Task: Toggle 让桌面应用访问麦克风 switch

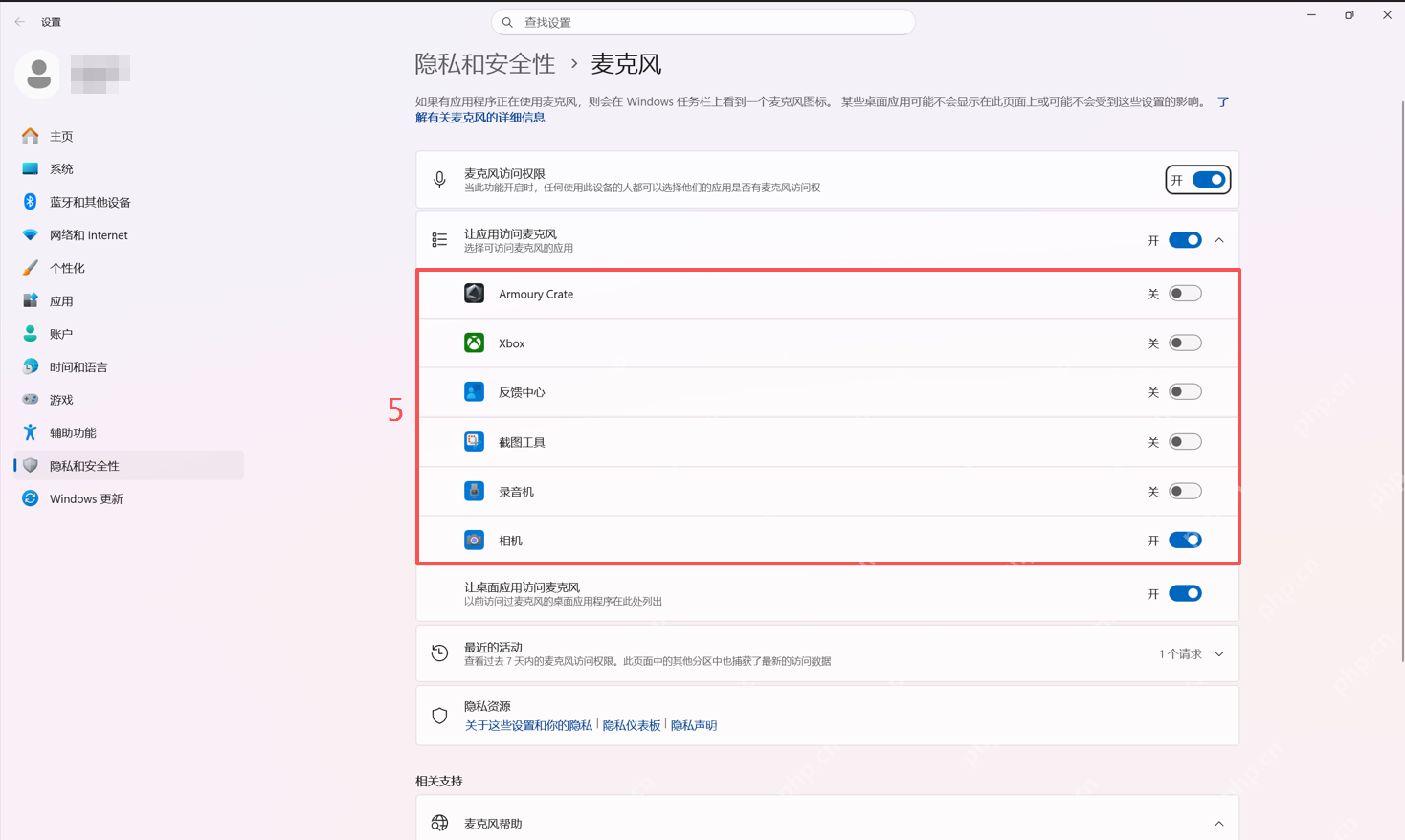Action: tap(1185, 593)
